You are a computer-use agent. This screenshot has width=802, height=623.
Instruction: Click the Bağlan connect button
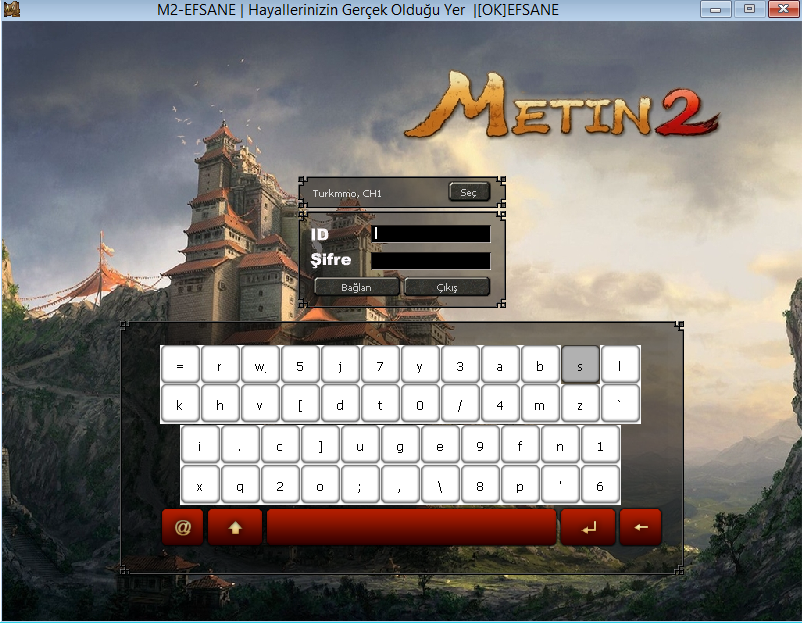[x=357, y=287]
